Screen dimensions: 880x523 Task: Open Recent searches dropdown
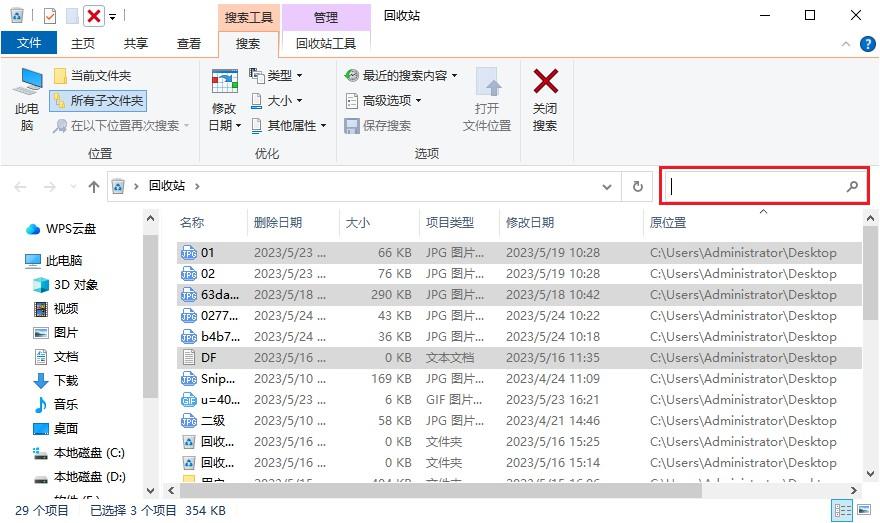pos(400,75)
